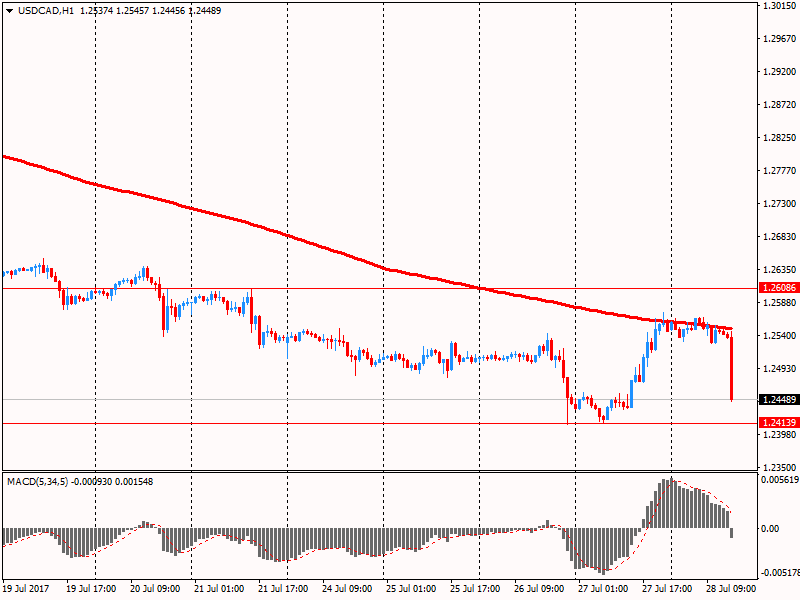Click the 1.29200 price scale value

tap(779, 72)
